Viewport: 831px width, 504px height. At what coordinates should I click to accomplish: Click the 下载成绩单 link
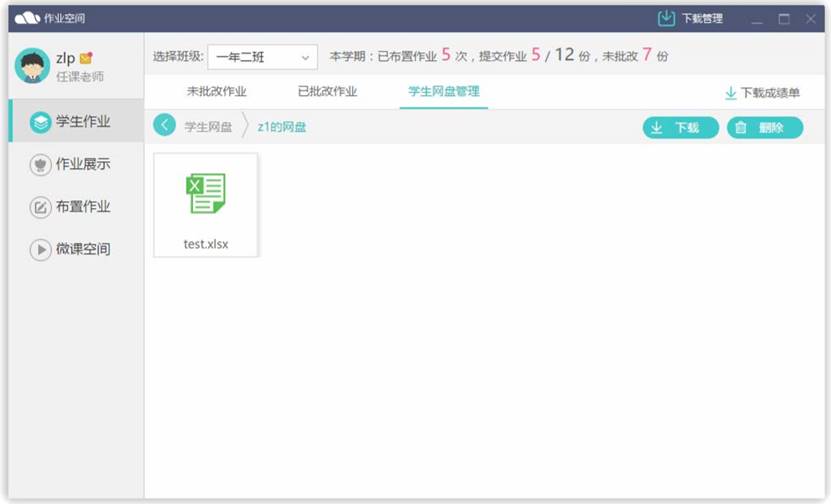(x=763, y=93)
